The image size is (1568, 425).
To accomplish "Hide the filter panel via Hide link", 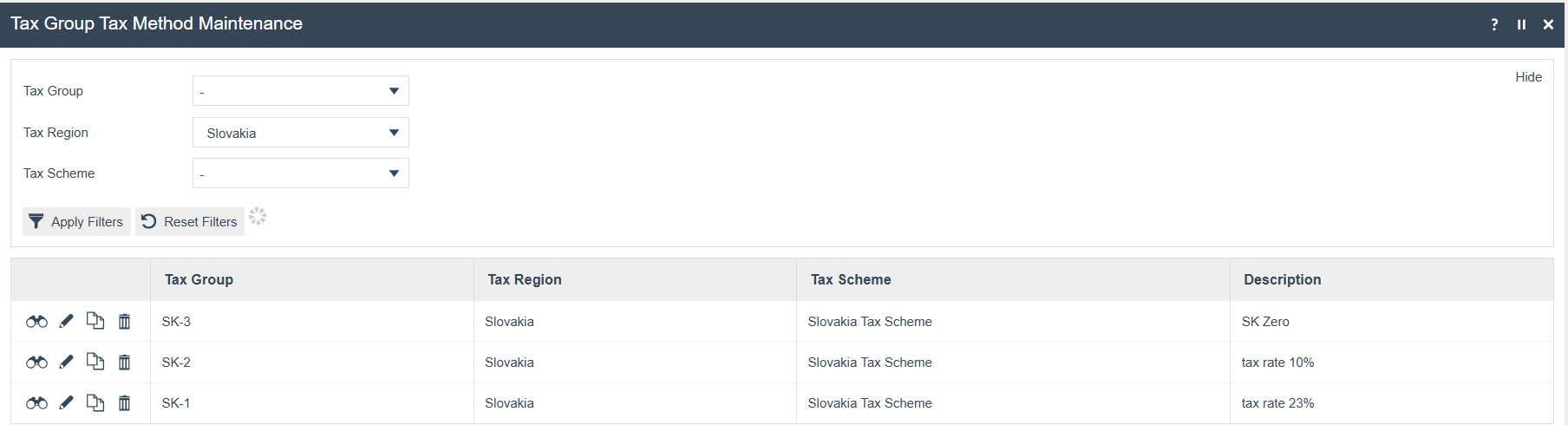I will coord(1528,77).
